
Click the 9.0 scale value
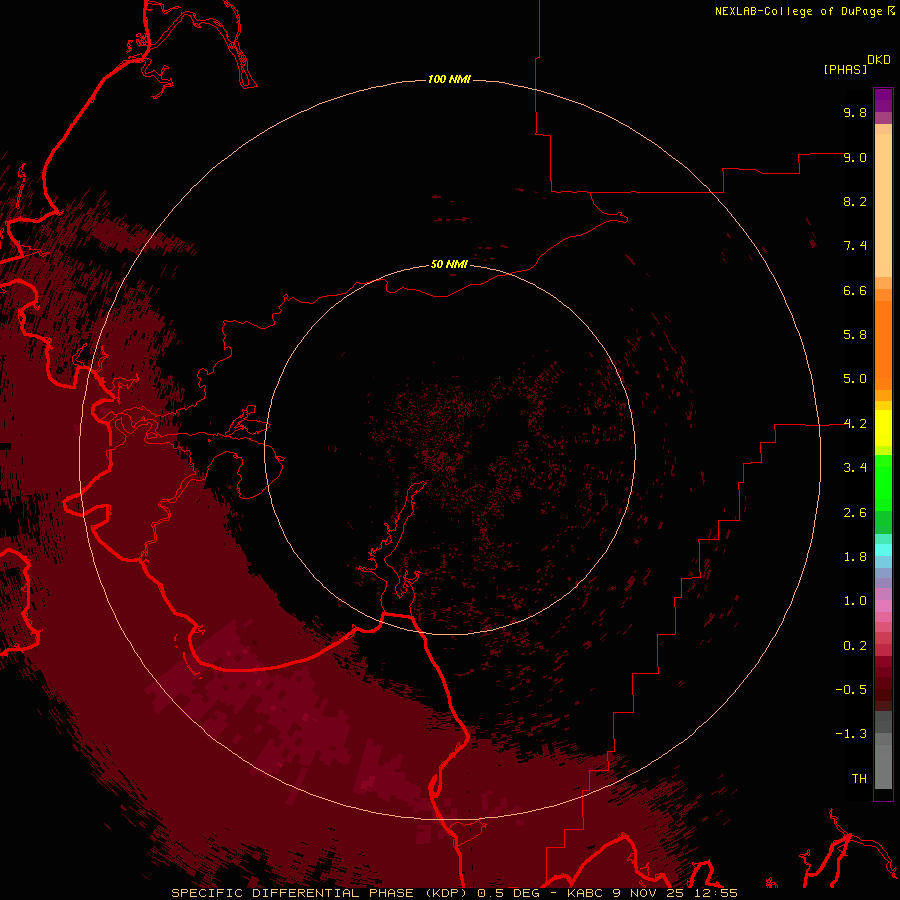pyautogui.click(x=855, y=157)
